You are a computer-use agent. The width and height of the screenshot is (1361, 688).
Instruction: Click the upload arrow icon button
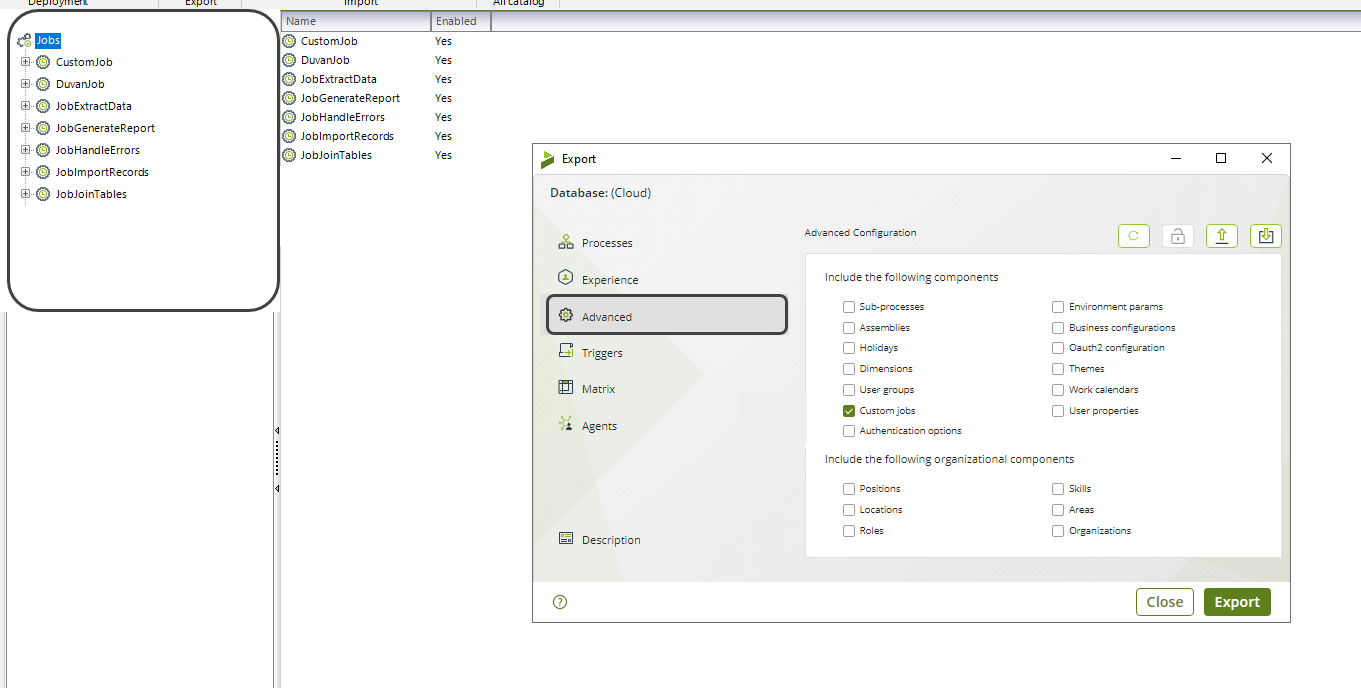coord(1221,236)
